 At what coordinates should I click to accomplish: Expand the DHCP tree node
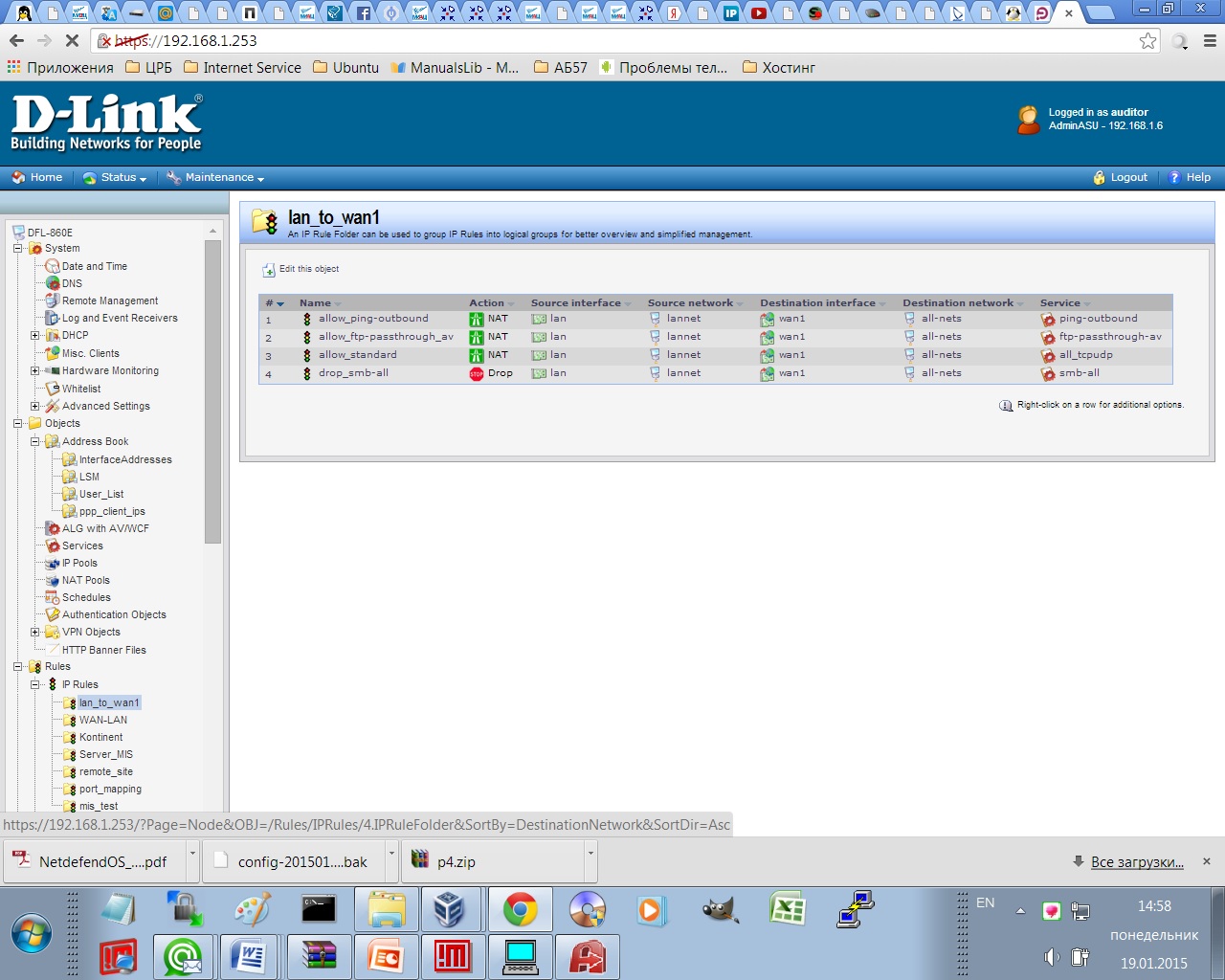pos(35,336)
